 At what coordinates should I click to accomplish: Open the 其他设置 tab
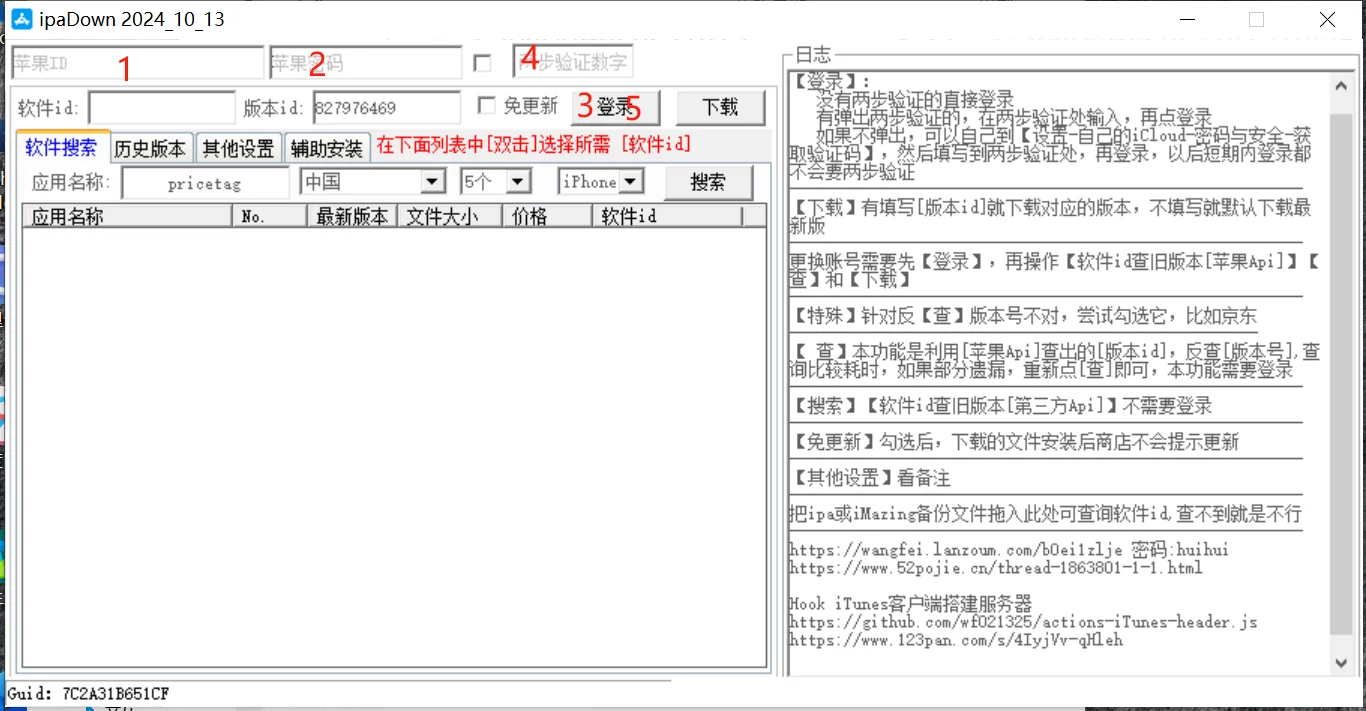[x=238, y=147]
